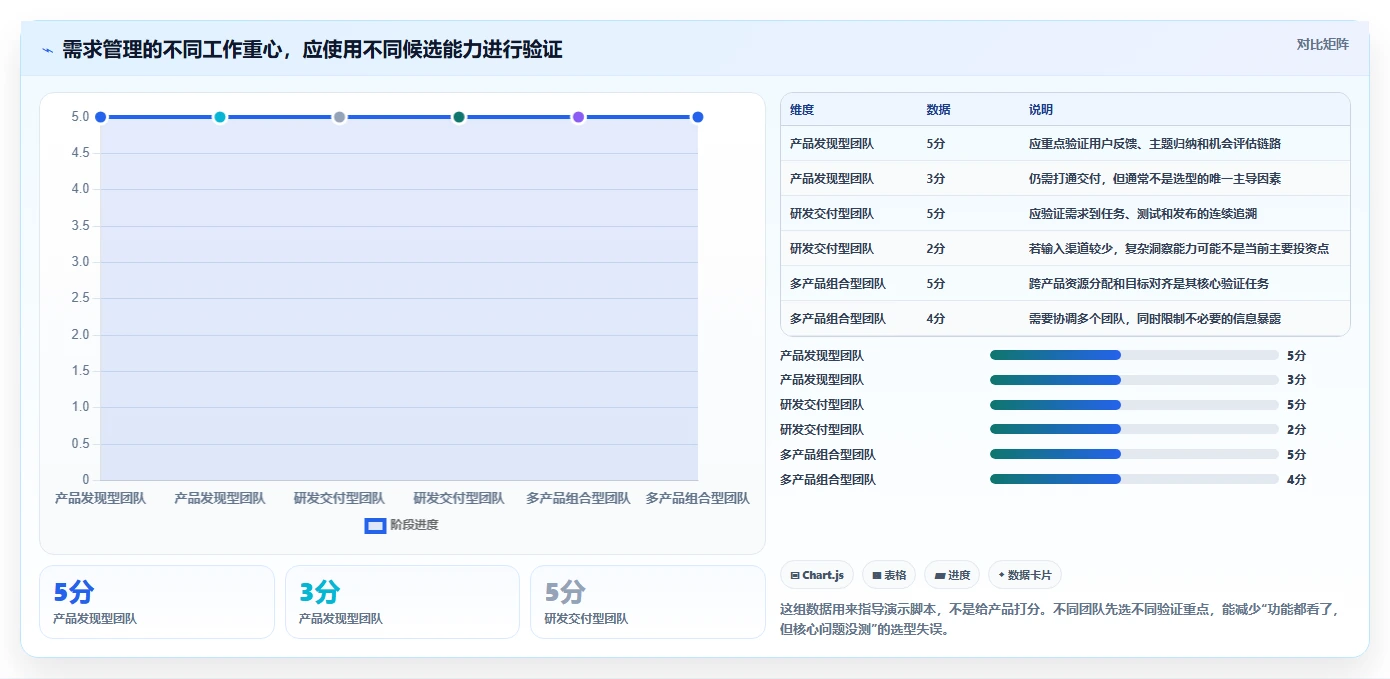Click the 表格 tag chip
Viewport: 1390px width, 679px height.
point(889,575)
